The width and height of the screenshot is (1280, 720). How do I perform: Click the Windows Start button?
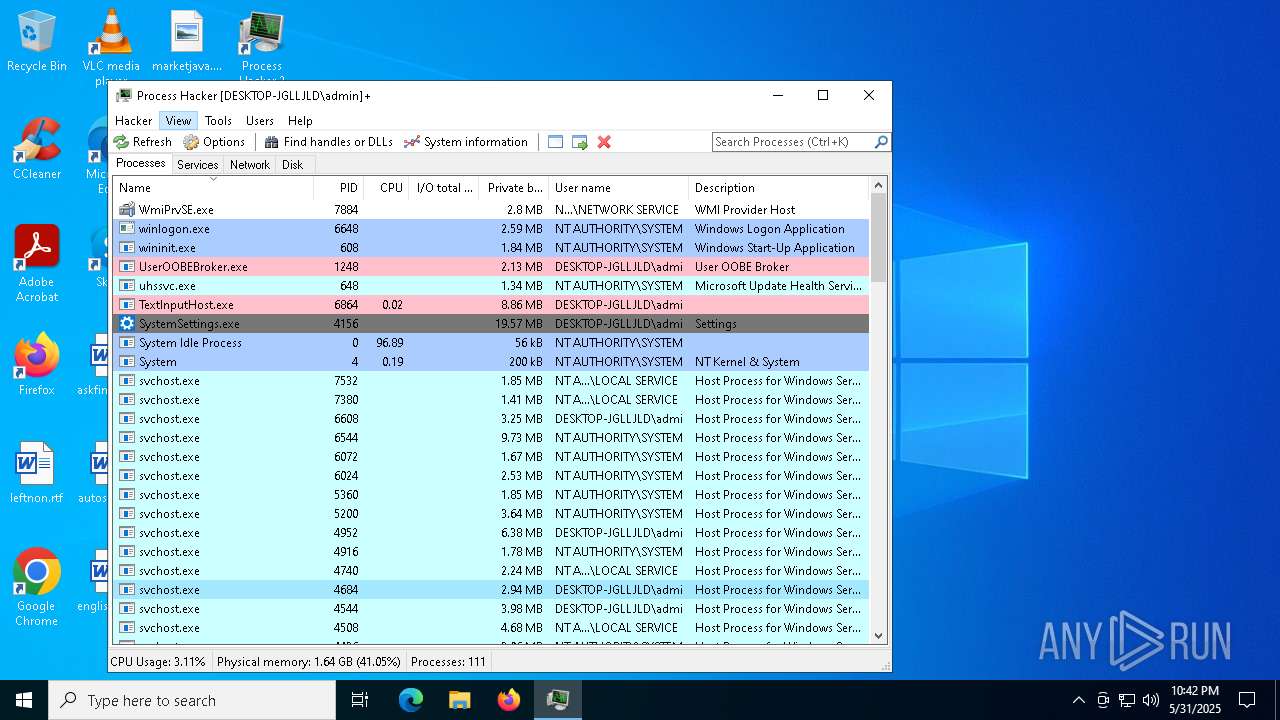[x=24, y=700]
